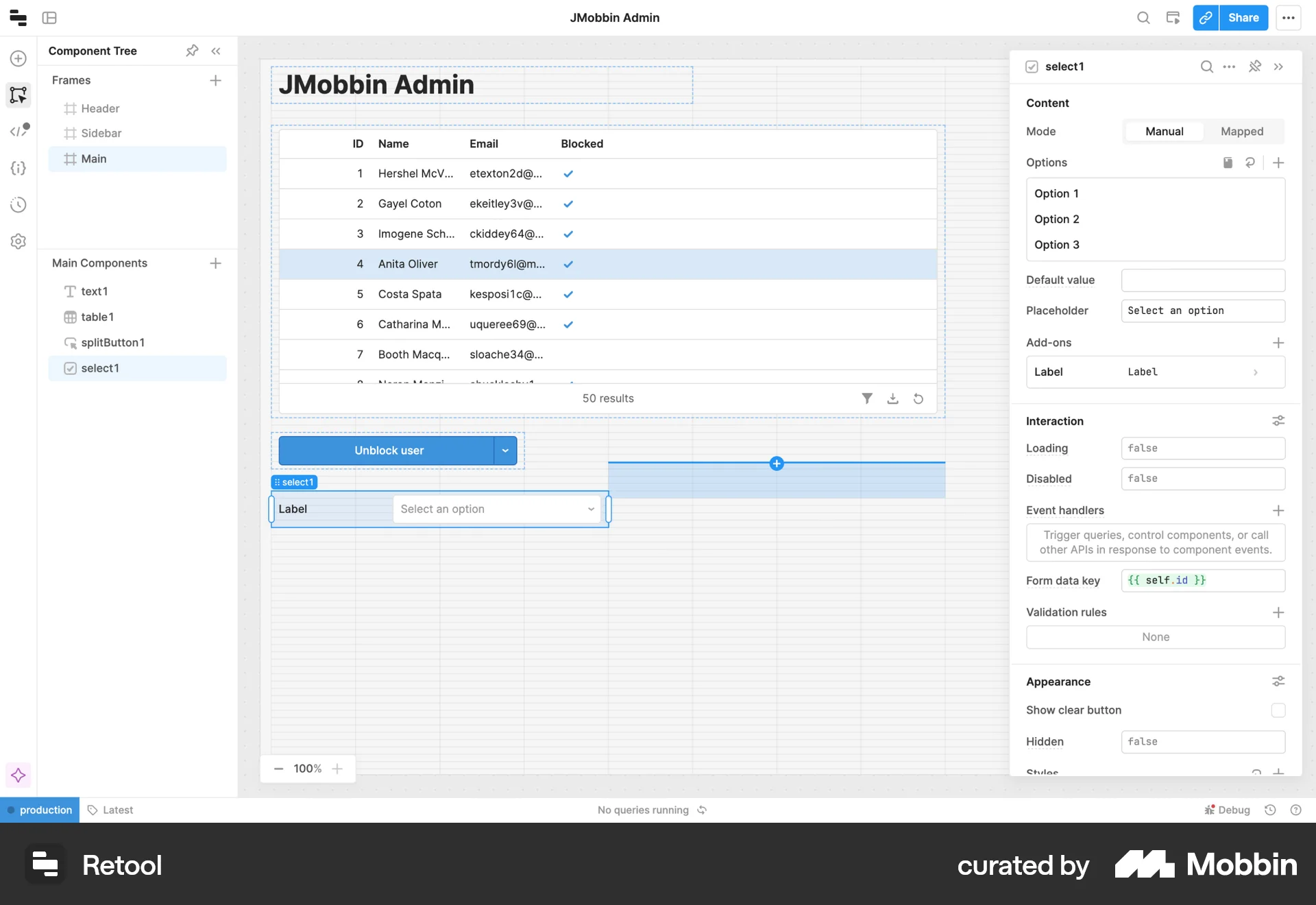Image resolution: width=1316 pixels, height=905 pixels.
Task: Uncheck the select1 checkbox in the inspector header
Action: click(1032, 67)
